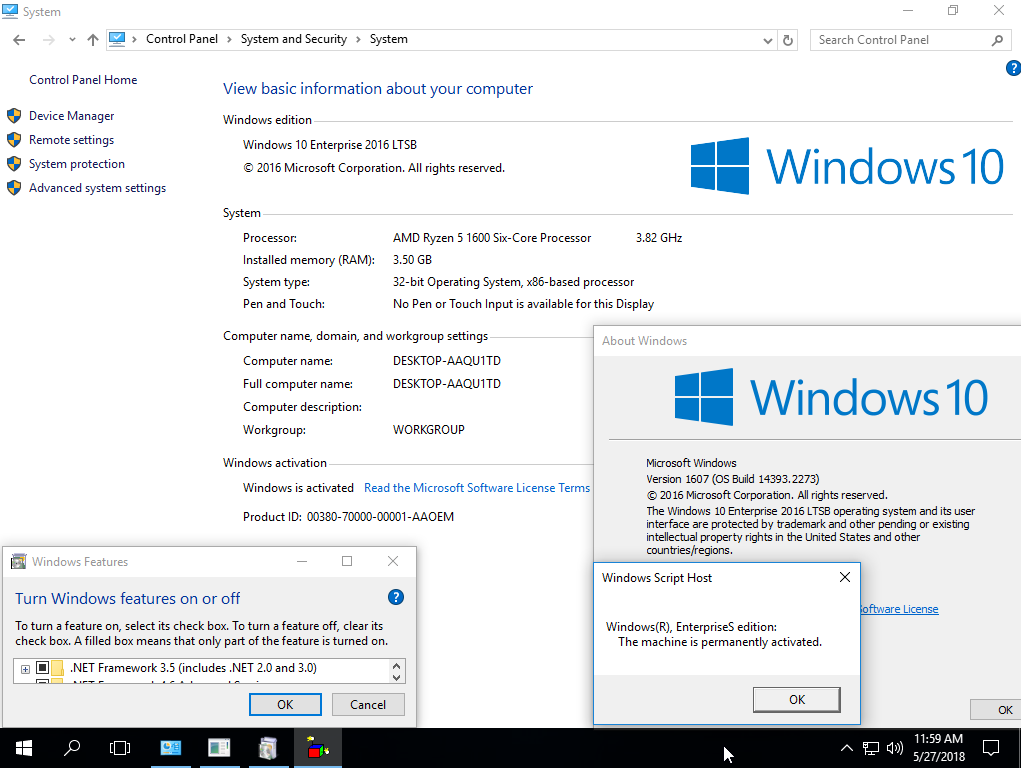Expand the chevron after Control Panel breadcrumb
Image resolution: width=1021 pixels, height=768 pixels.
click(229, 40)
